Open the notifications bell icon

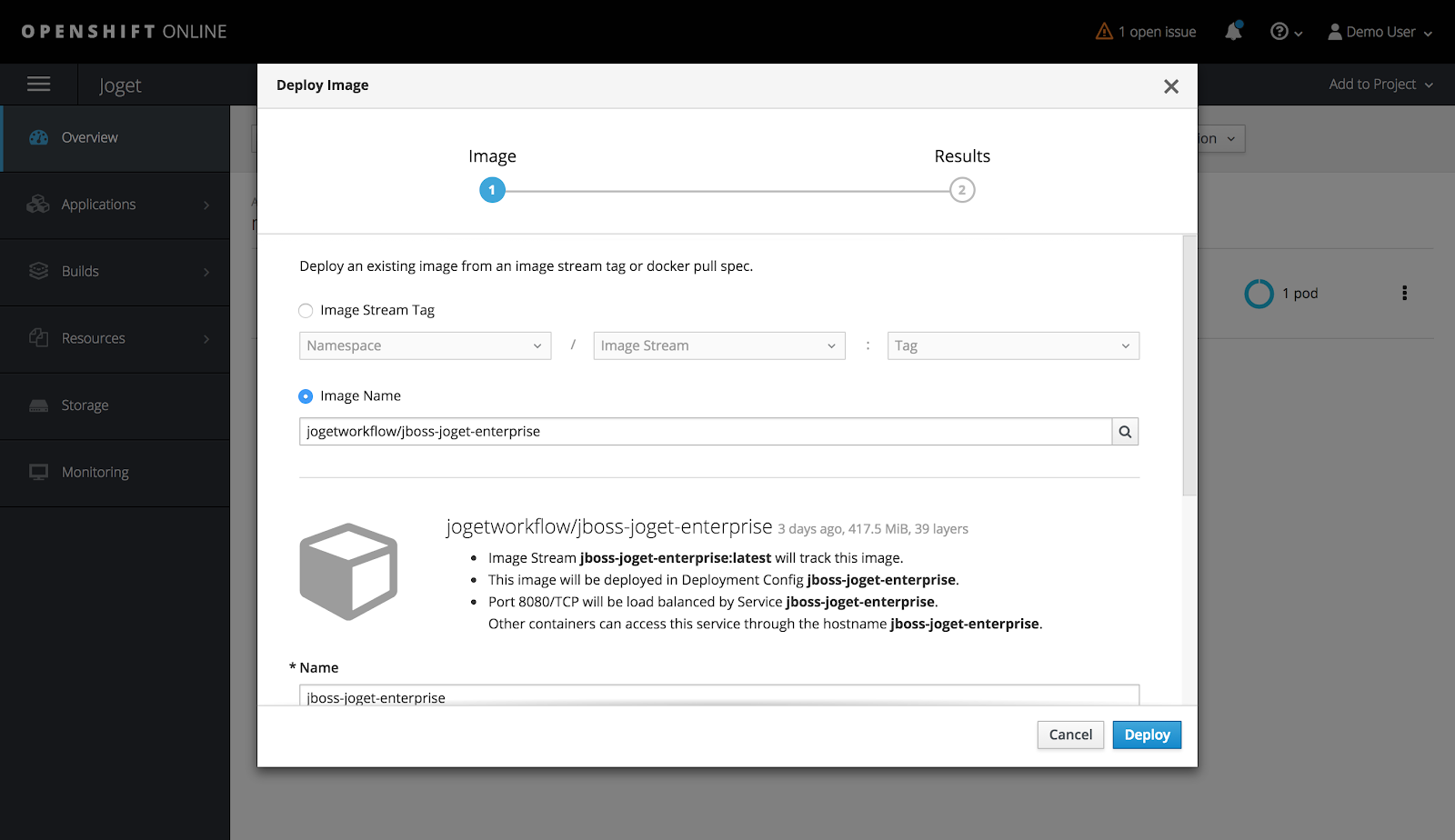(x=1233, y=32)
